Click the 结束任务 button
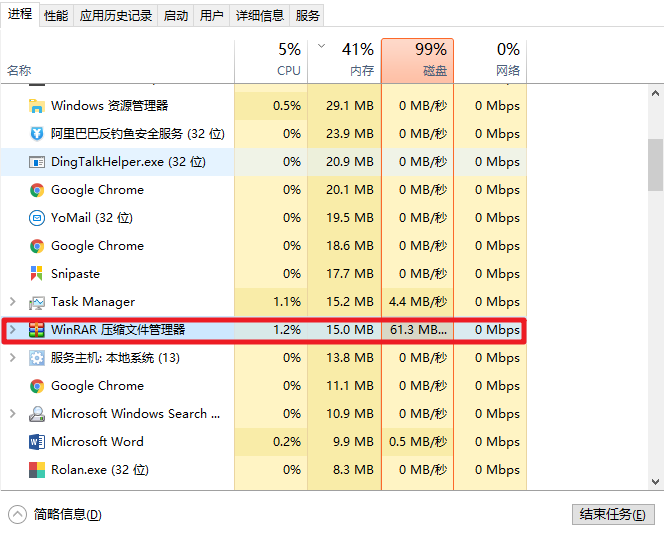This screenshot has width=664, height=539. 613,514
